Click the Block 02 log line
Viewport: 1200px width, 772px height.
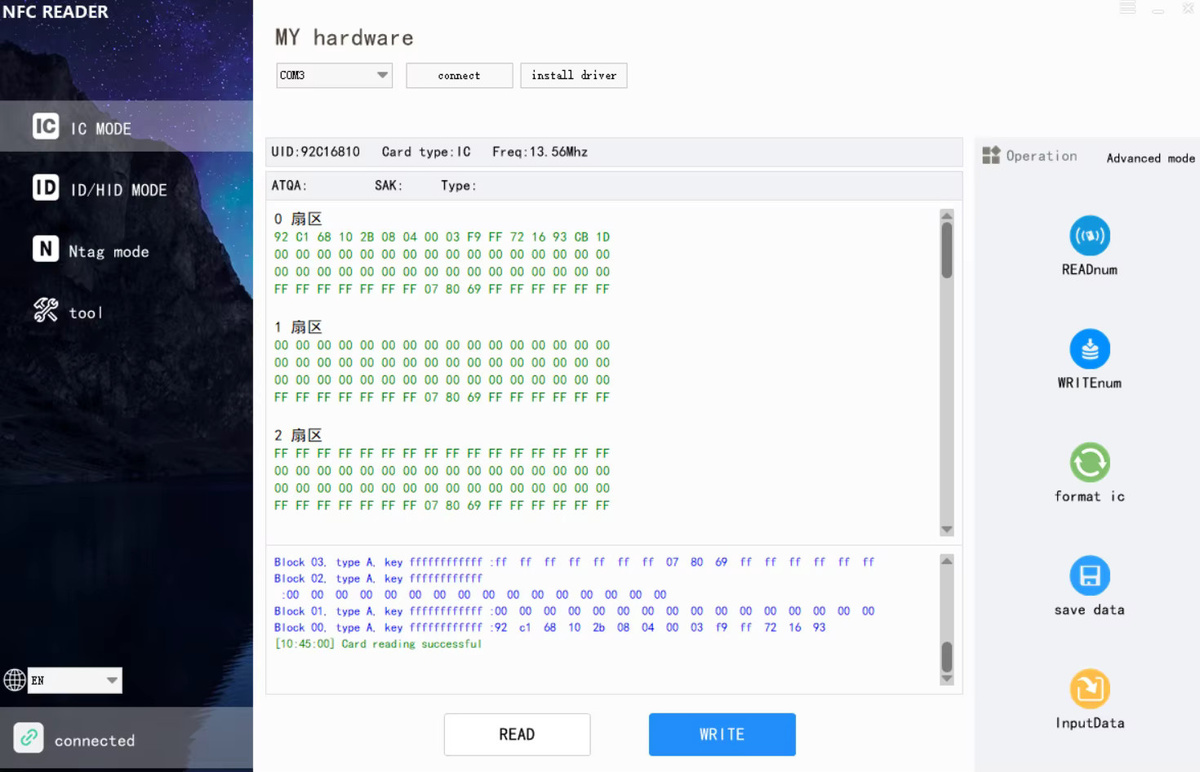pos(378,578)
